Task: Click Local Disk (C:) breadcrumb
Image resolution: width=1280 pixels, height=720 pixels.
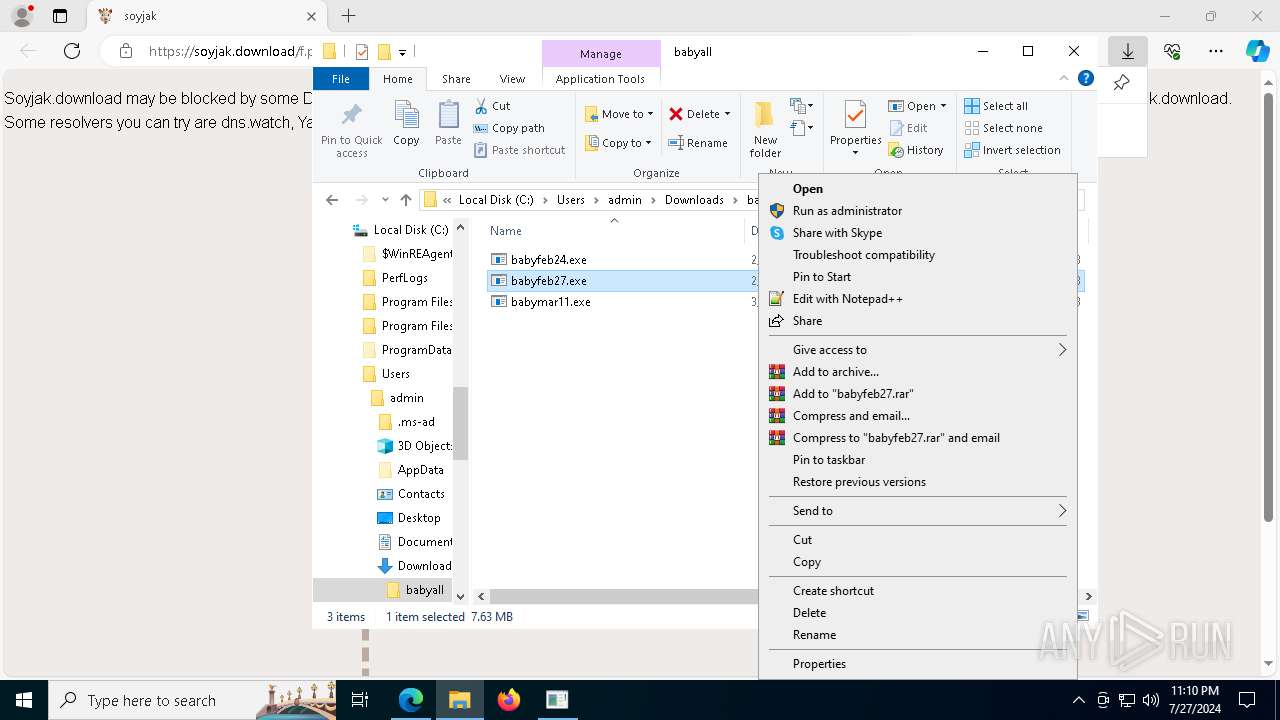Action: [495, 200]
